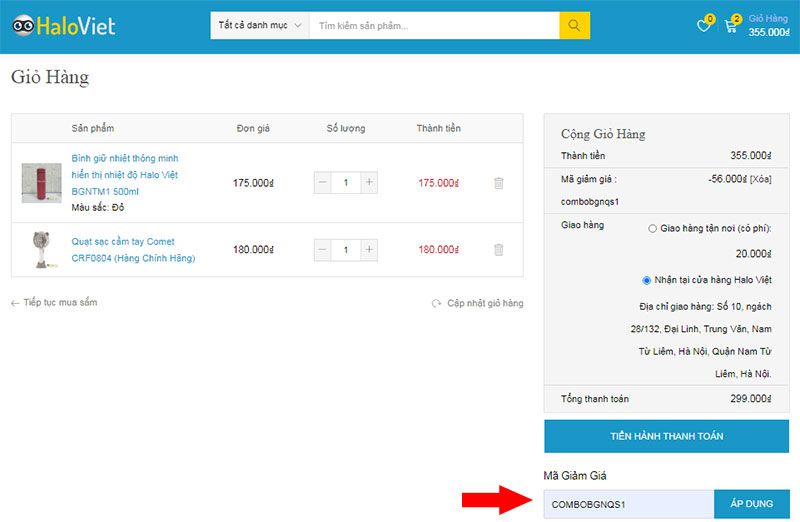This screenshot has height=522, width=800.
Task: Click TIẾN HÀNH THANH TOÁN checkout button
Action: click(666, 436)
